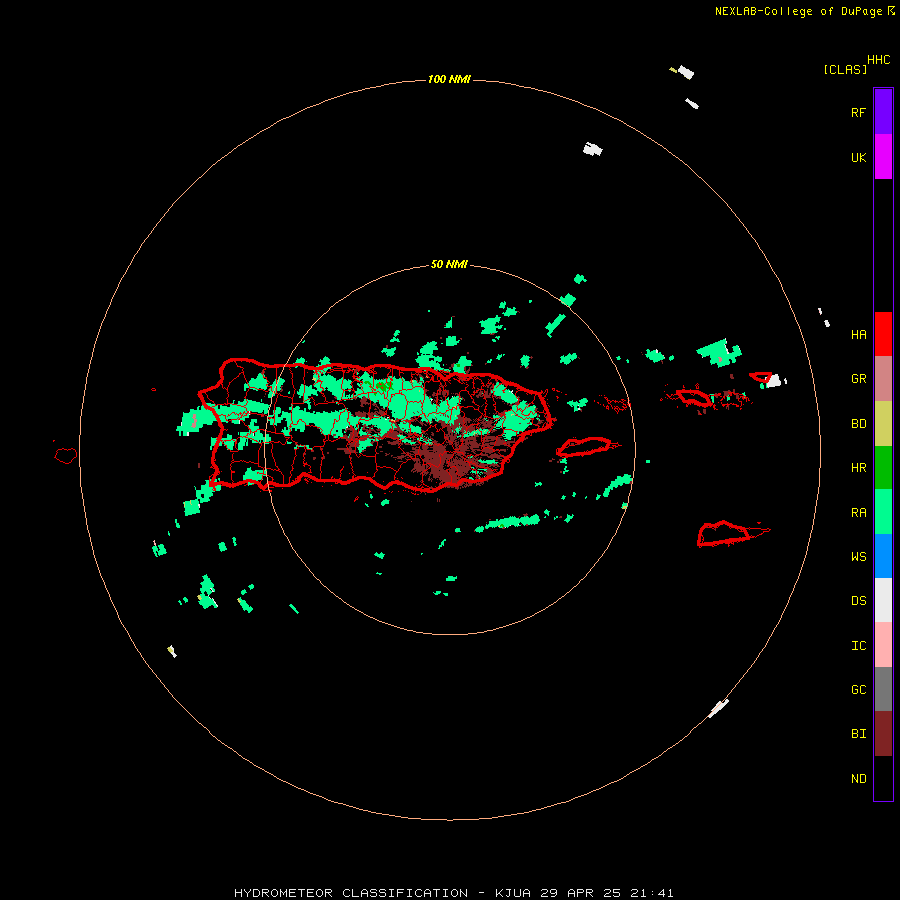900x900 pixels.
Task: Click the IC legend label
Action: pos(858,646)
